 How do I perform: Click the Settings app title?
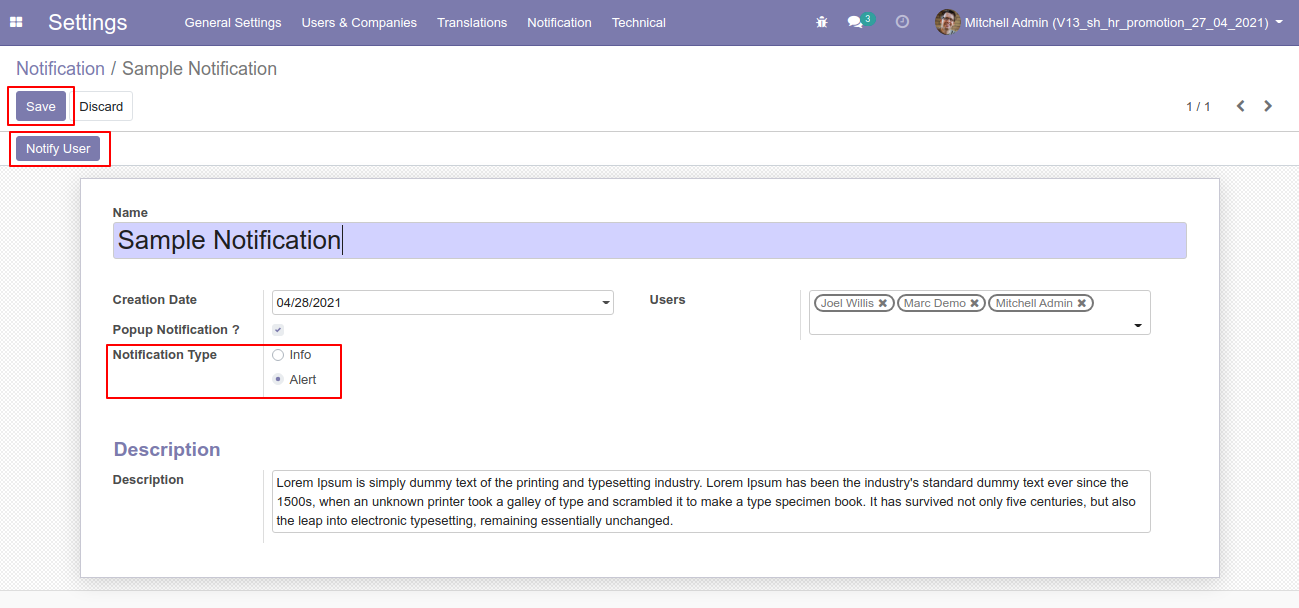88,22
